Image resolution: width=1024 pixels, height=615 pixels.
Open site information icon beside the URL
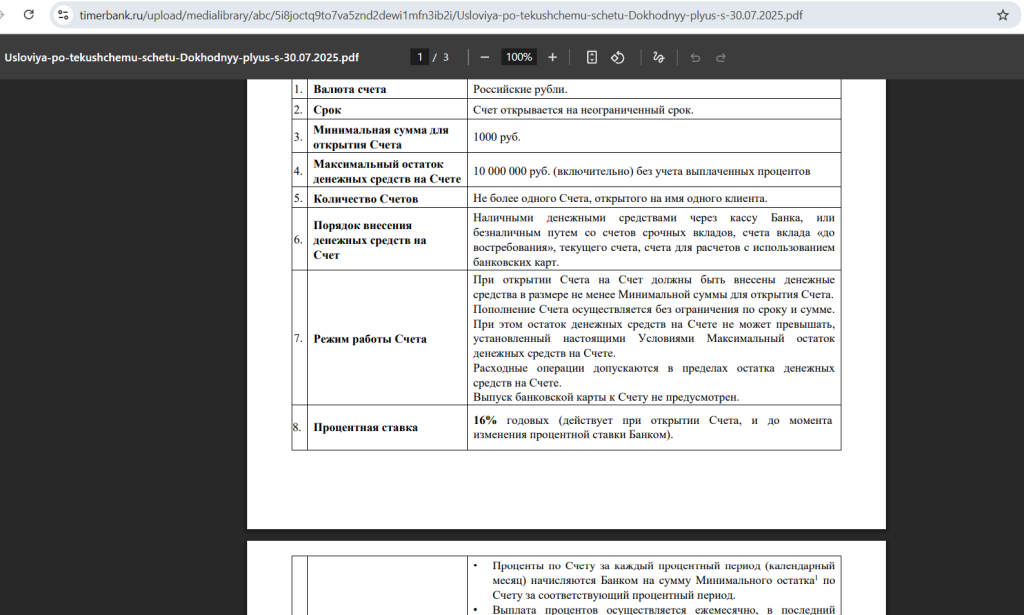[63, 15]
